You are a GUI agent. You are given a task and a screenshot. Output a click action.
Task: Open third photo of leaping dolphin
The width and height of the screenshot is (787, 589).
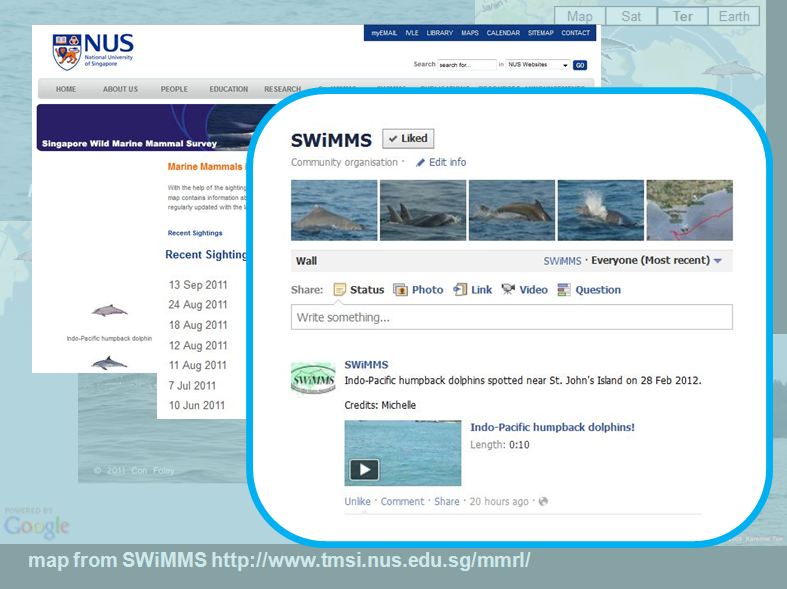(512, 210)
